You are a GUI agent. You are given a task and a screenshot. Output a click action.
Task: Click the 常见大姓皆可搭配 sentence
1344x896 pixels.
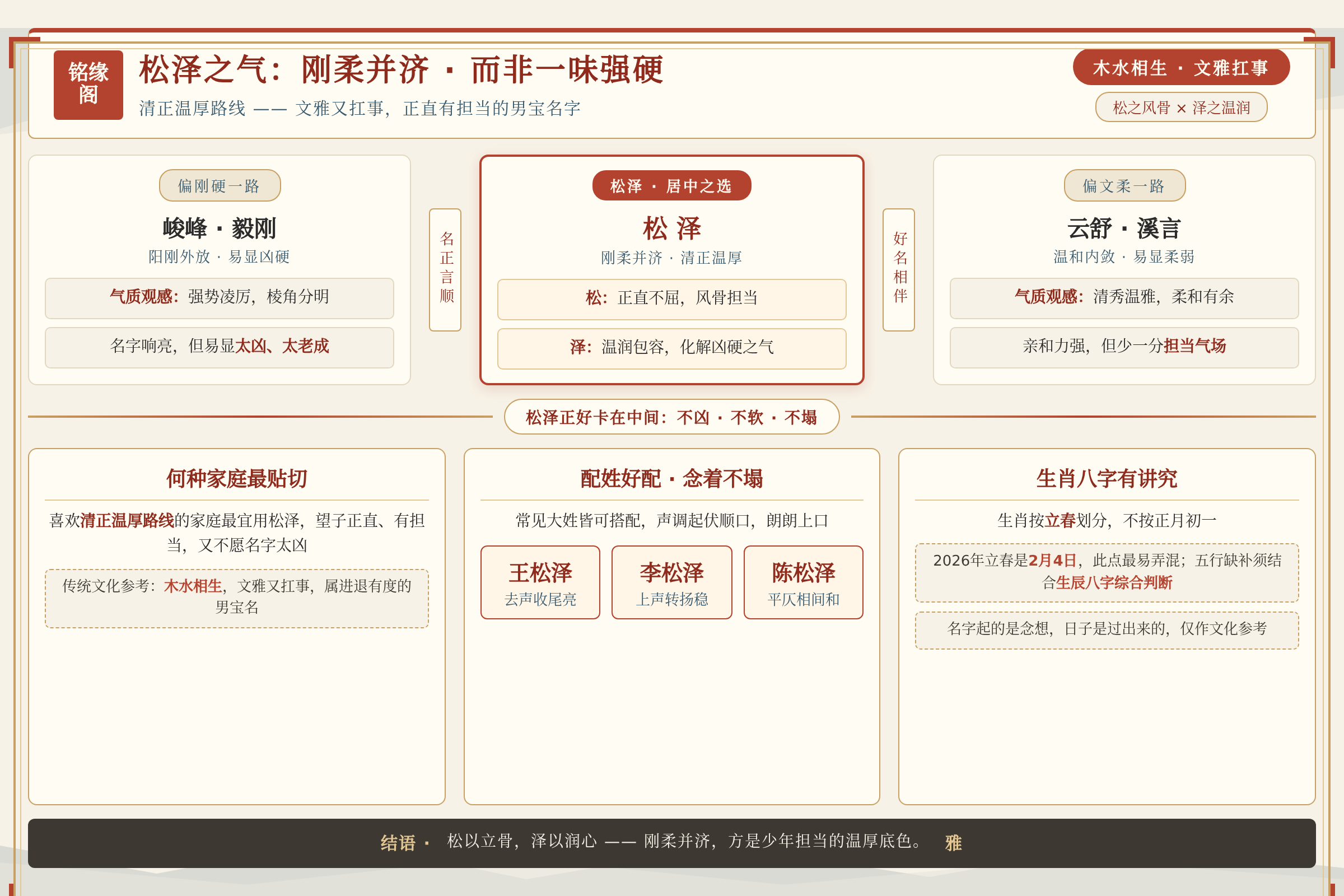(671, 520)
